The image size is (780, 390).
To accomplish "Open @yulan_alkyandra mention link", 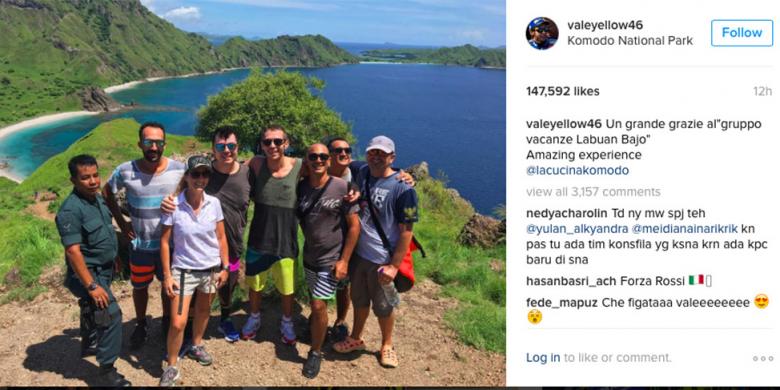I will coord(574,229).
